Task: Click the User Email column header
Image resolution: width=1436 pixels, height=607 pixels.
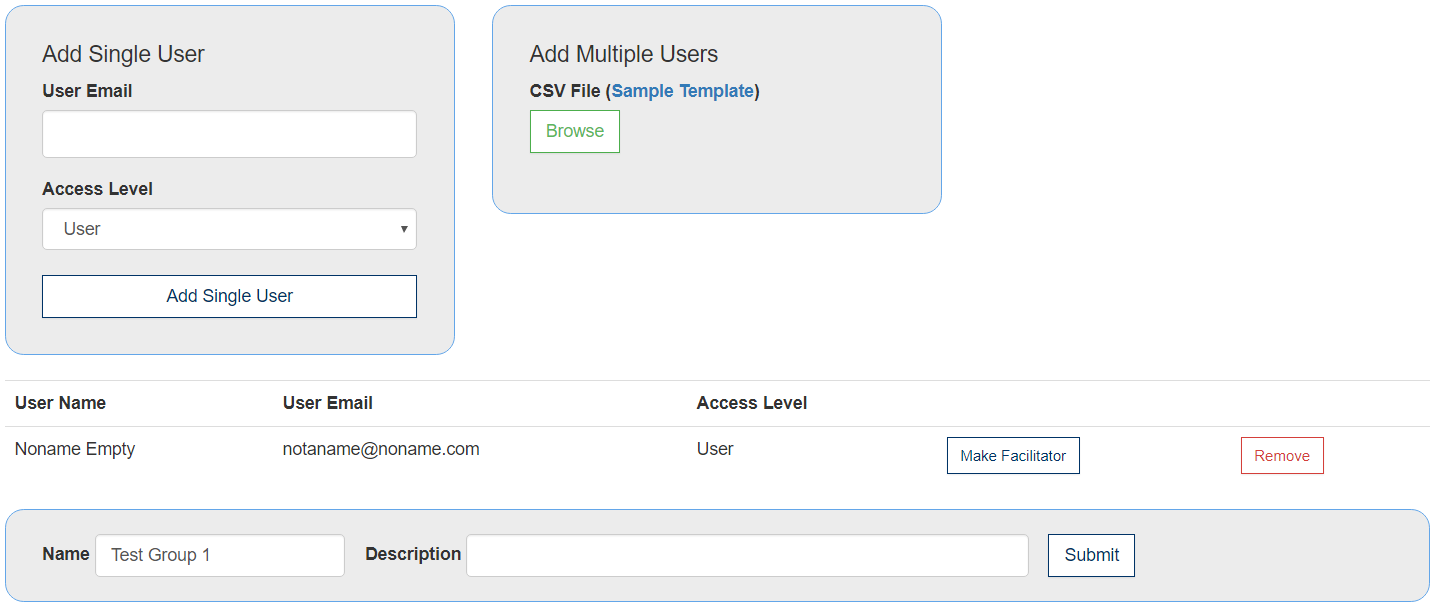Action: coord(328,403)
